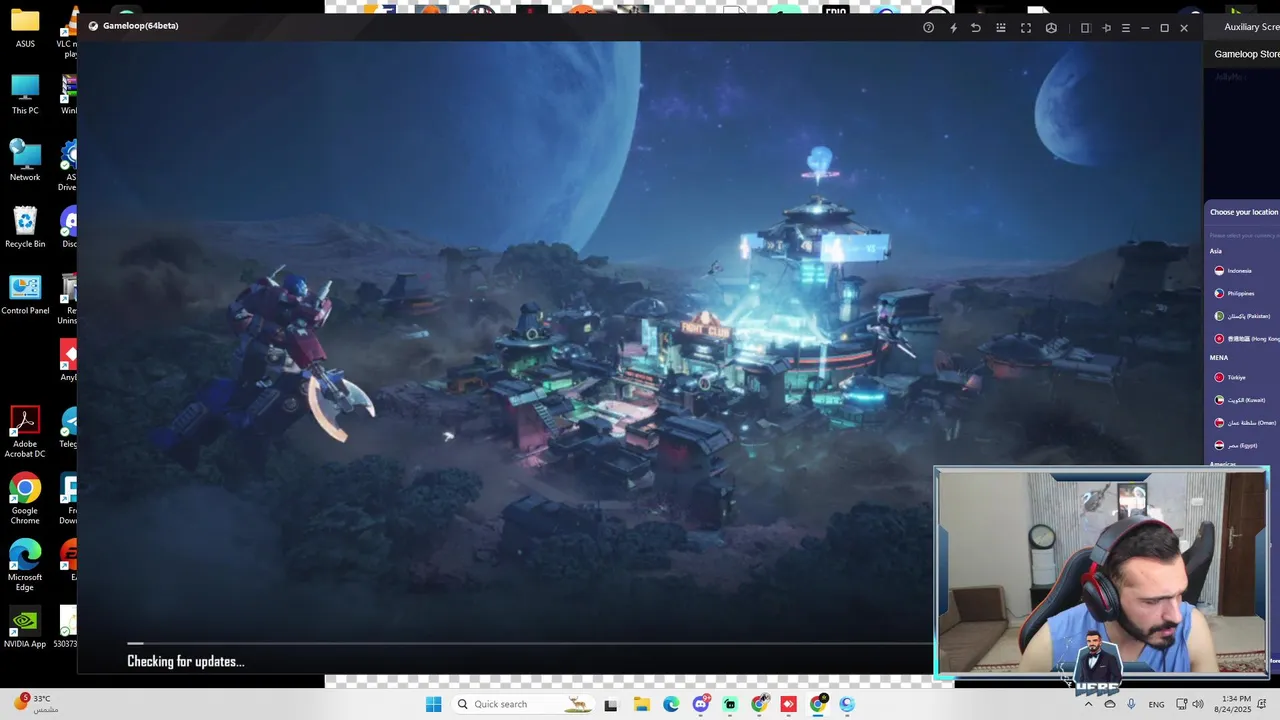
Task: Click the update progress bar
Action: pyautogui.click(x=530, y=644)
